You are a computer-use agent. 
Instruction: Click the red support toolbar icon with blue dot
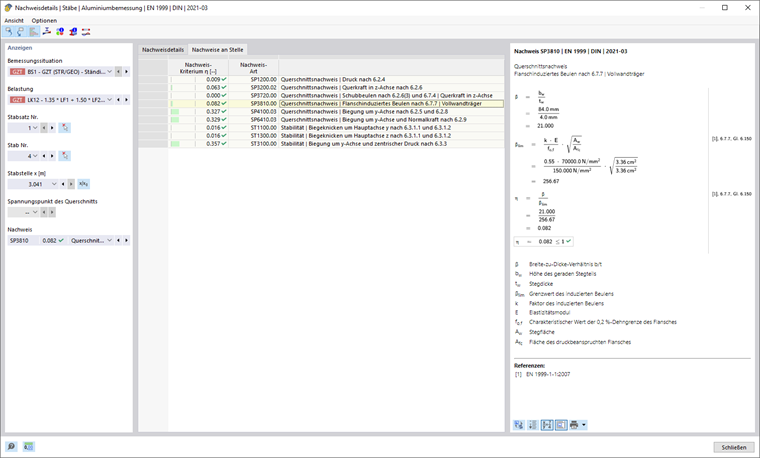click(73, 32)
